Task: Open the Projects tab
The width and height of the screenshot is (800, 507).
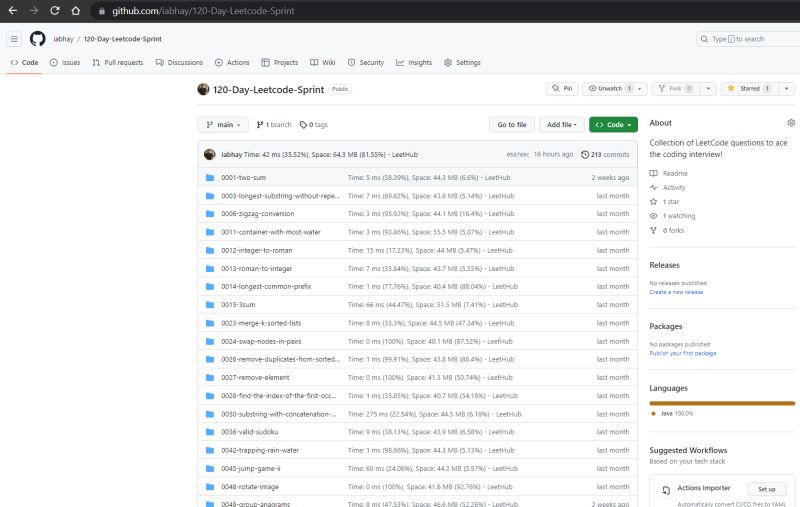Action: (280, 62)
